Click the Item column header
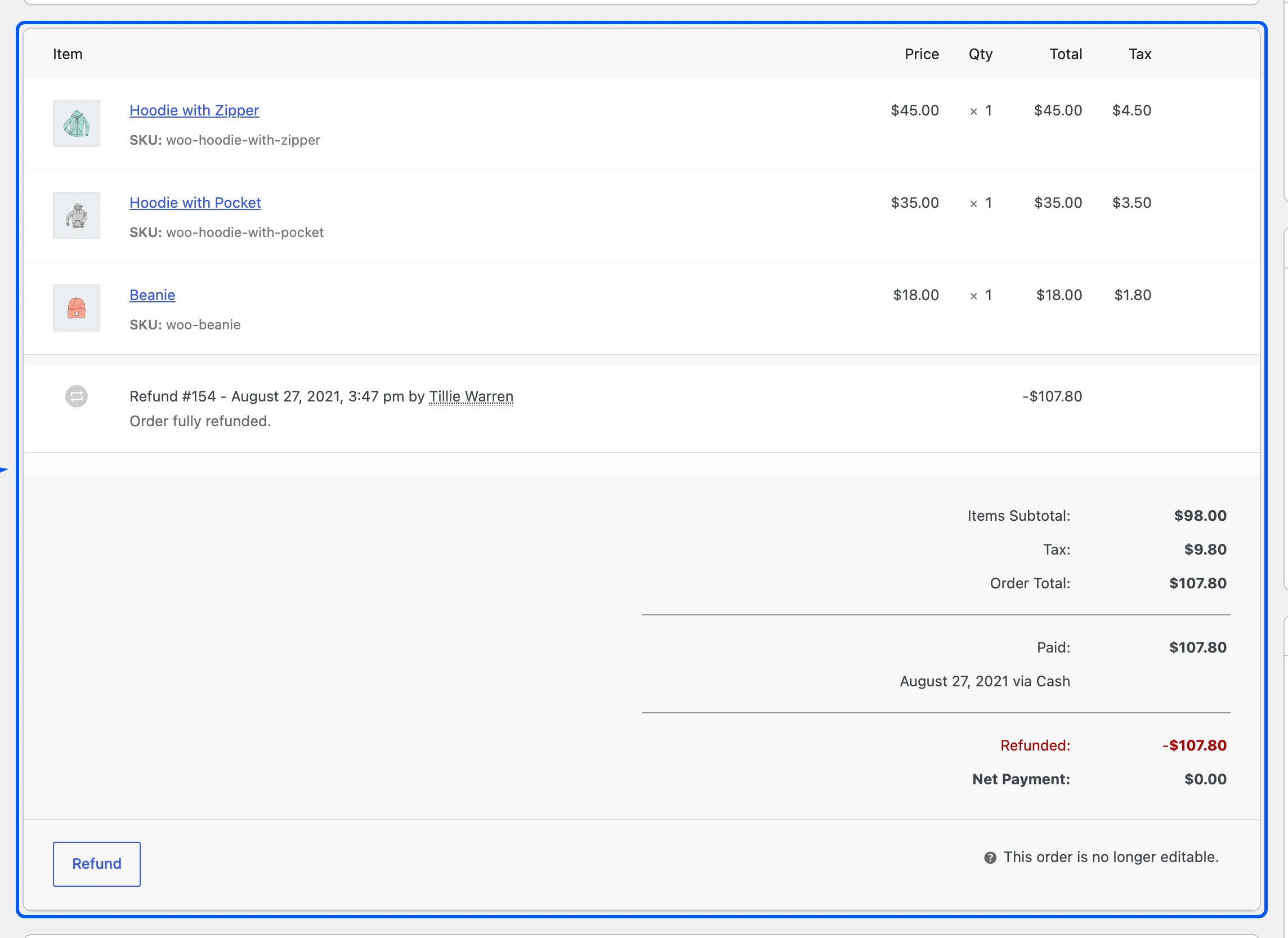This screenshot has width=1288, height=938. pyautogui.click(x=68, y=54)
